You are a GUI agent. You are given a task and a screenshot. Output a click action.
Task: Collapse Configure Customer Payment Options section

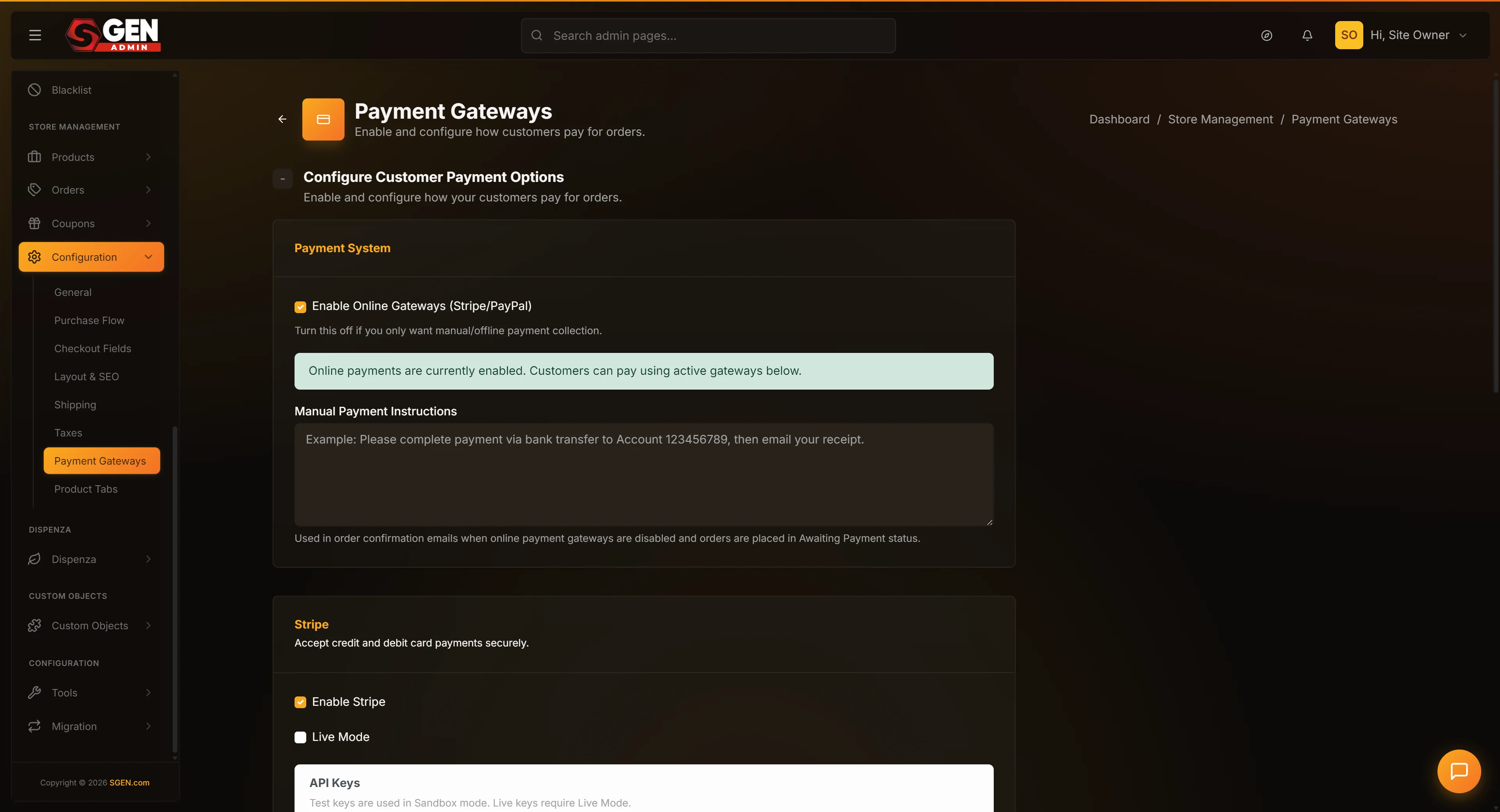282,179
